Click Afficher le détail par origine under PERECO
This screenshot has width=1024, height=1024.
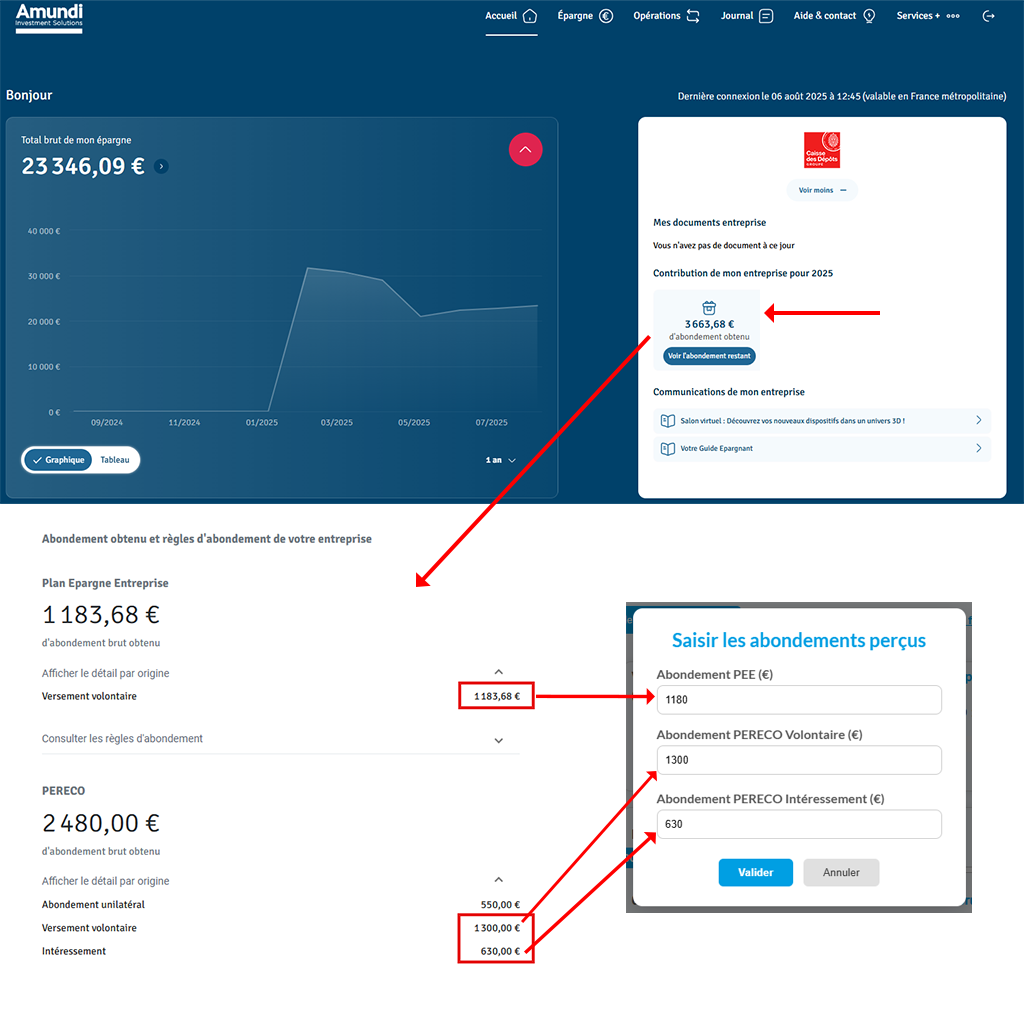click(105, 881)
